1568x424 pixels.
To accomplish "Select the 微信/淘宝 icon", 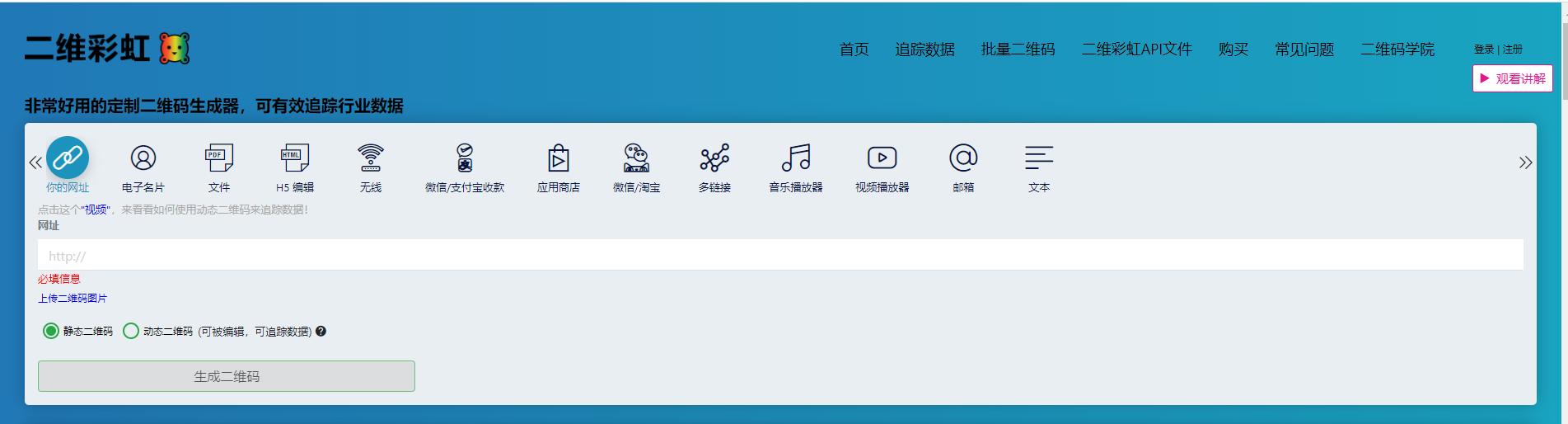I will click(636, 158).
